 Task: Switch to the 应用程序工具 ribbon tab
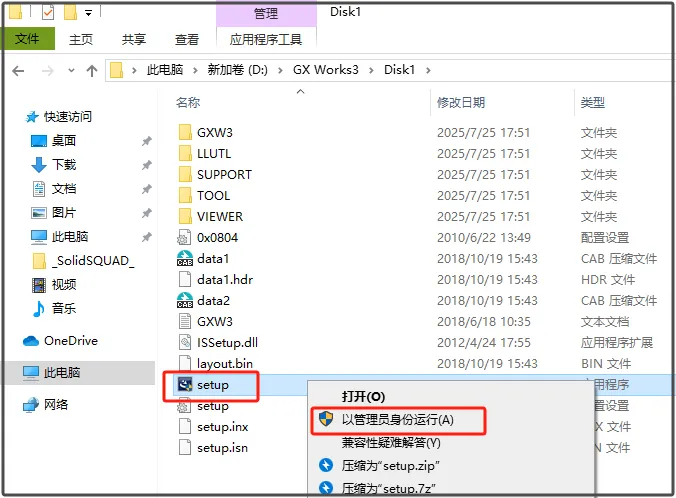(266, 40)
